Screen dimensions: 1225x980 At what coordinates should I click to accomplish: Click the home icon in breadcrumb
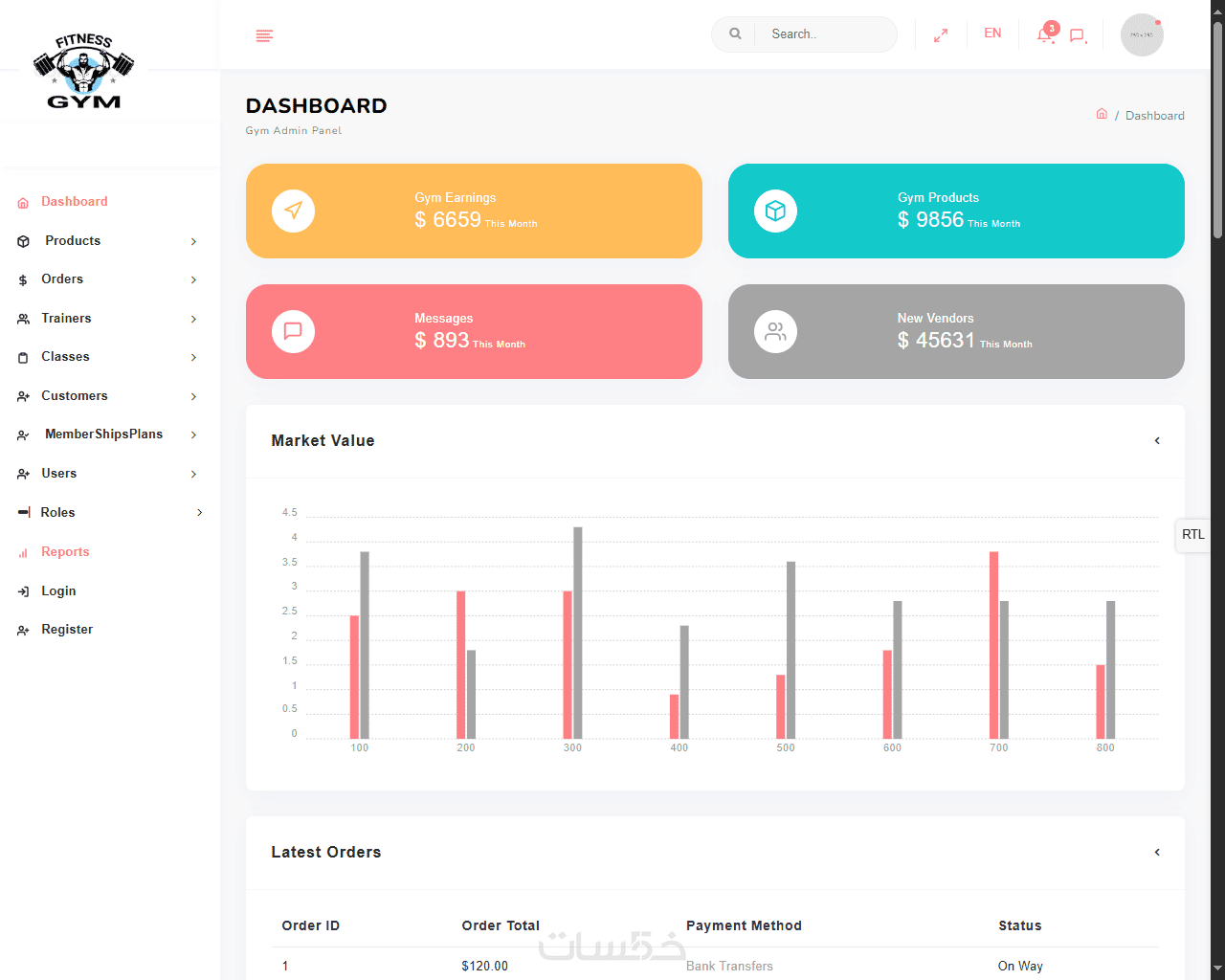[x=1102, y=114]
